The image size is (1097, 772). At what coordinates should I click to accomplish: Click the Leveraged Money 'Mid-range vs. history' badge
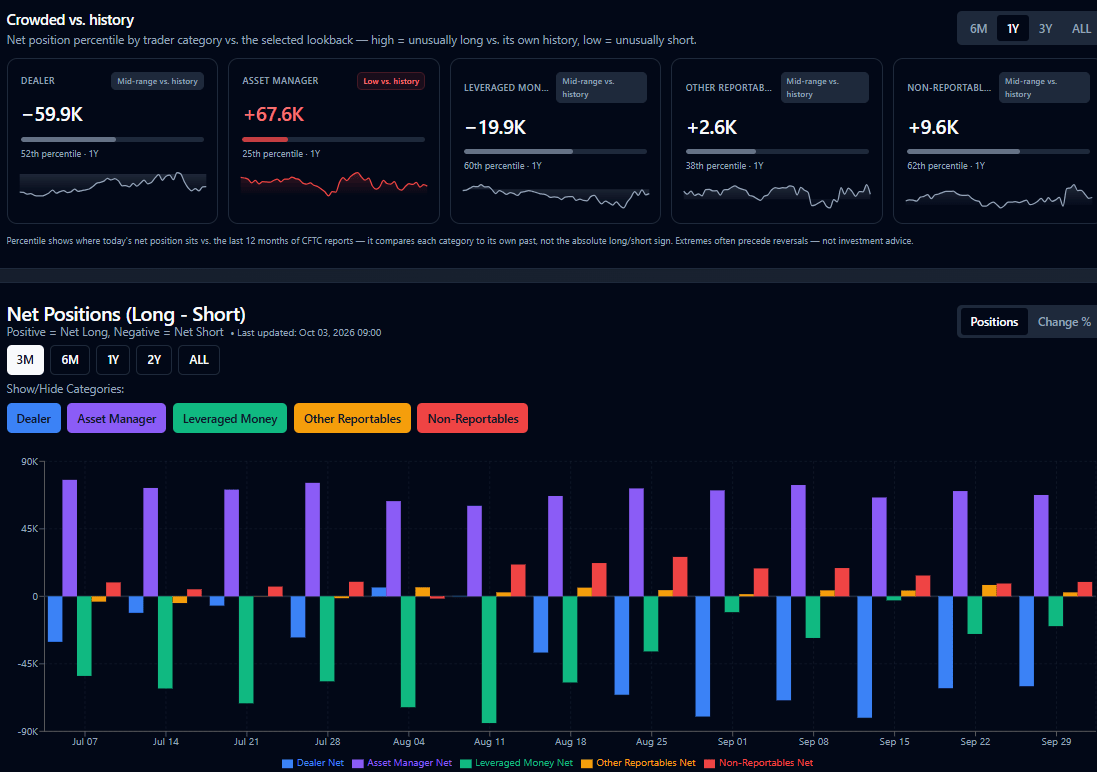[x=602, y=87]
